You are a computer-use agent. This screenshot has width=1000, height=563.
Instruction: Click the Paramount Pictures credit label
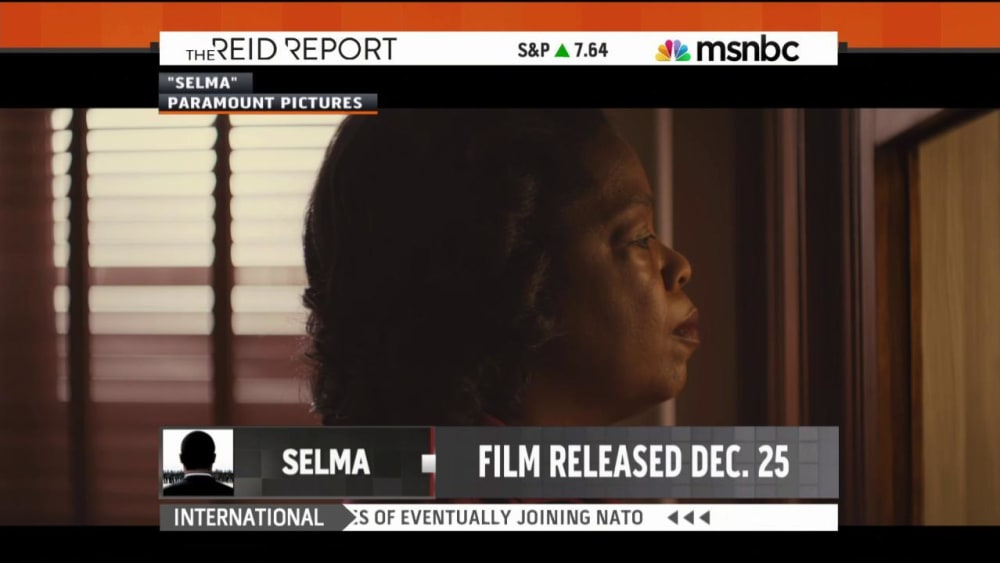tap(265, 103)
